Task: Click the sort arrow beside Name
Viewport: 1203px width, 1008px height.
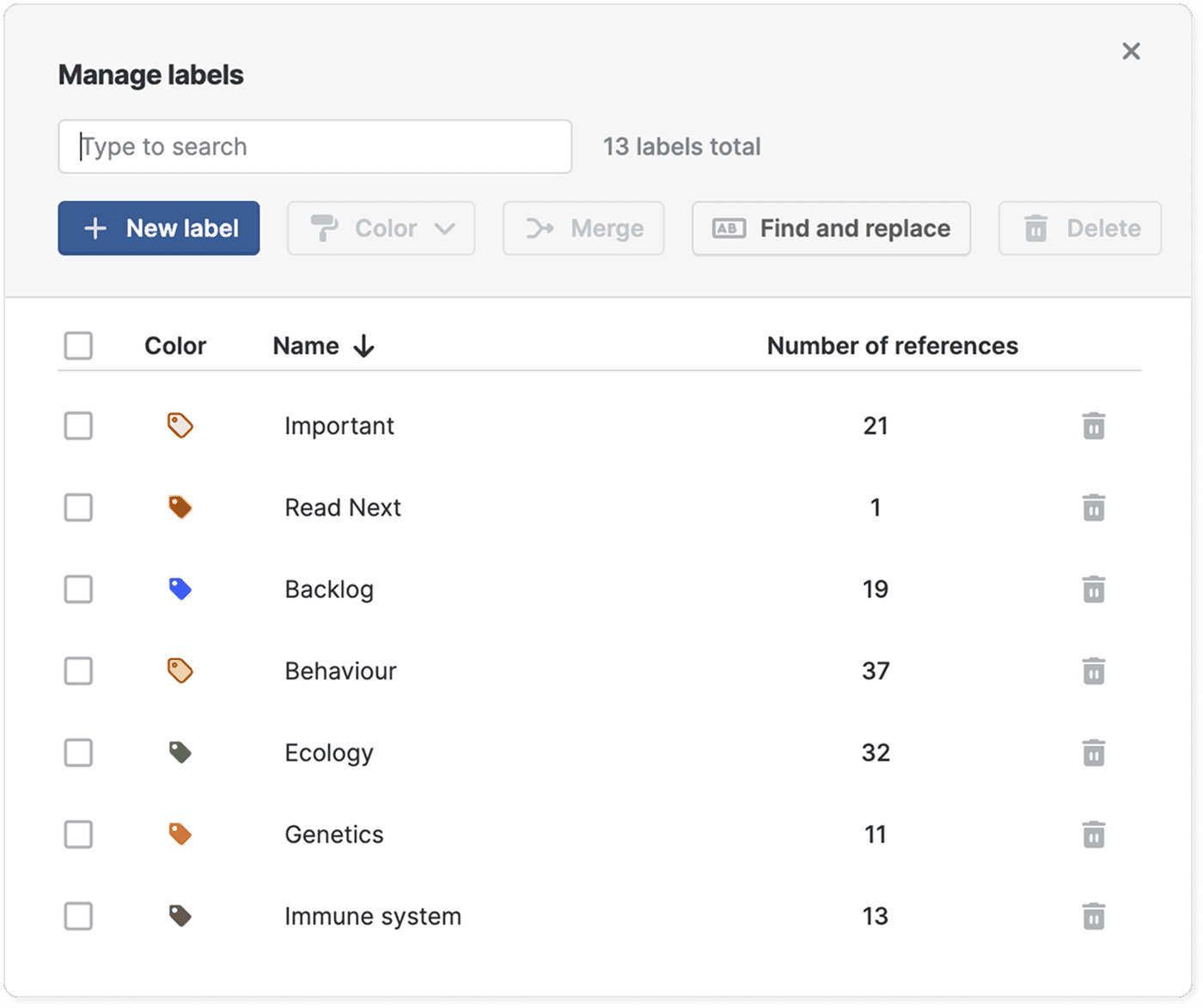Action: 364,345
